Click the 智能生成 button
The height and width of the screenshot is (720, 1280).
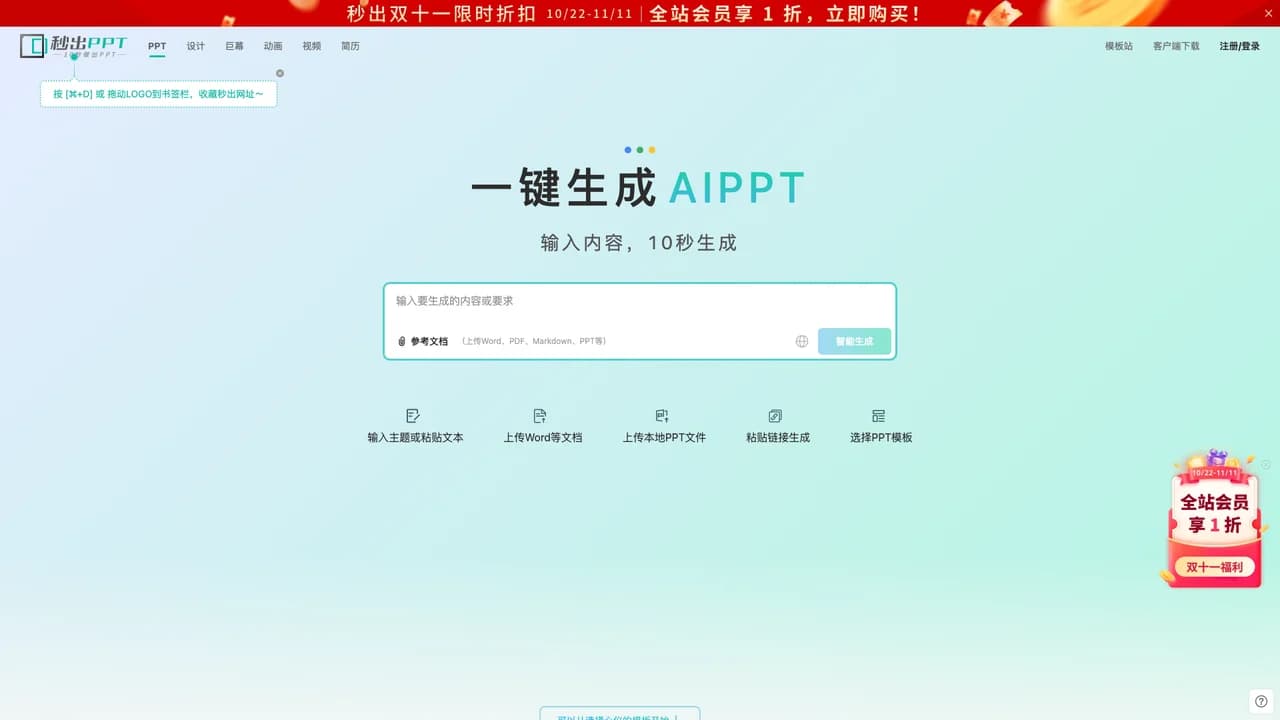pos(854,341)
